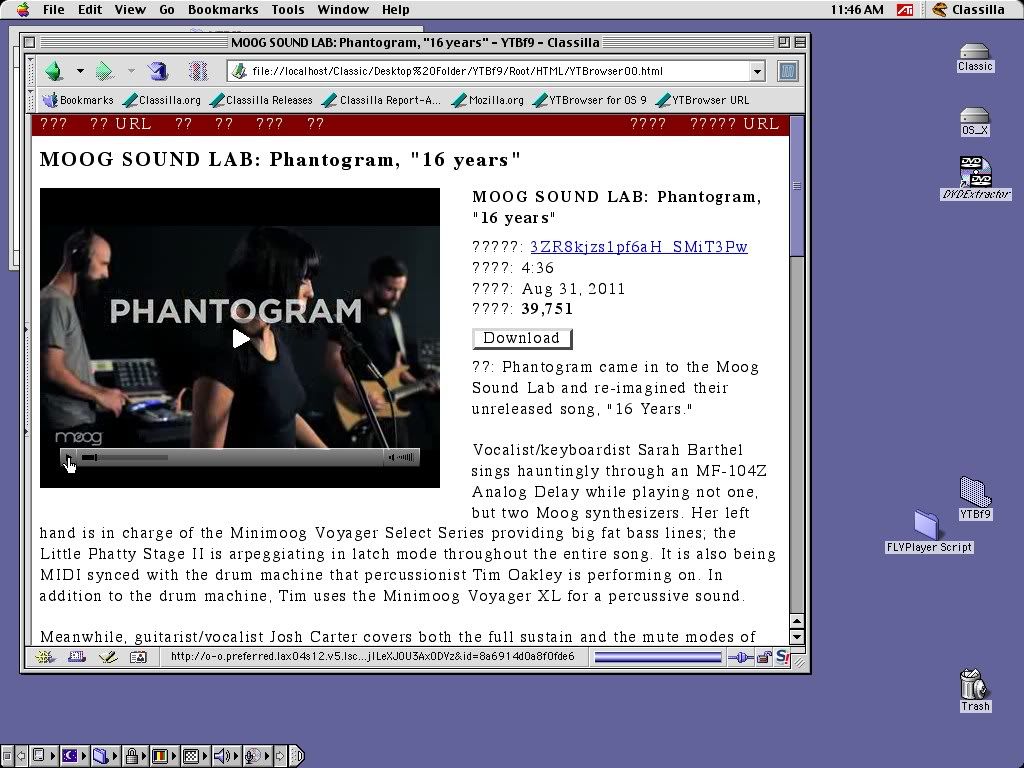Open the Tools menu
The image size is (1024, 768).
(x=287, y=10)
